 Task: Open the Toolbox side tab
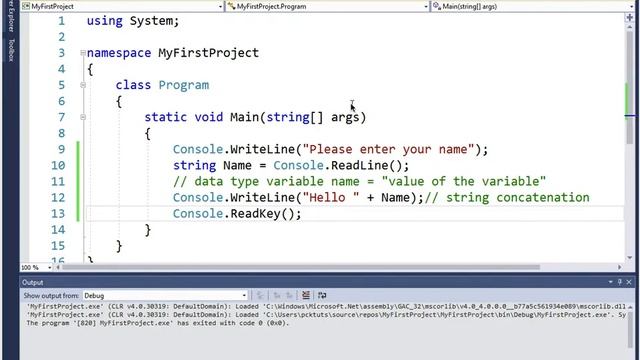pos(11,50)
